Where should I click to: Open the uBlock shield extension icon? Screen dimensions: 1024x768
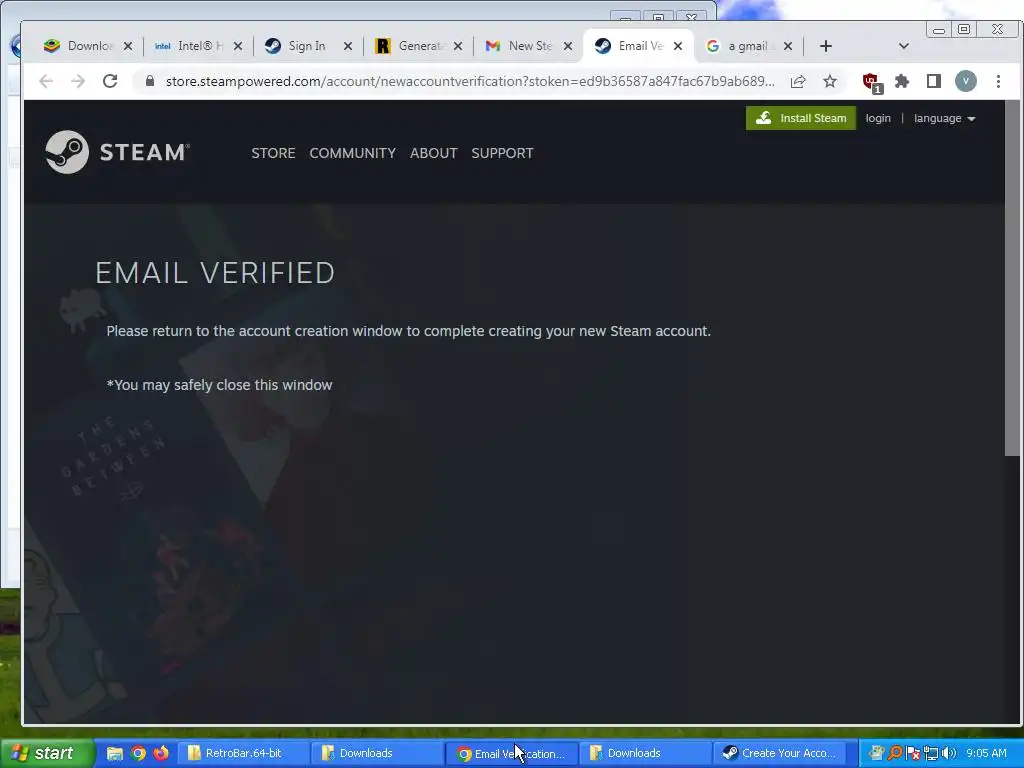click(872, 82)
